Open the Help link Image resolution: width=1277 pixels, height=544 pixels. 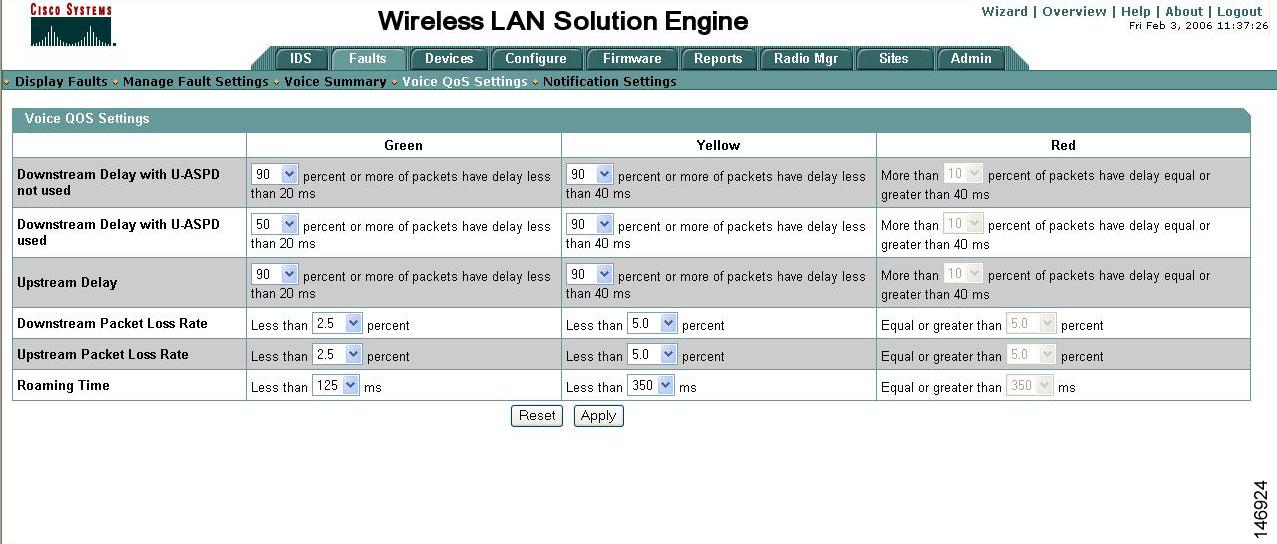[1136, 11]
